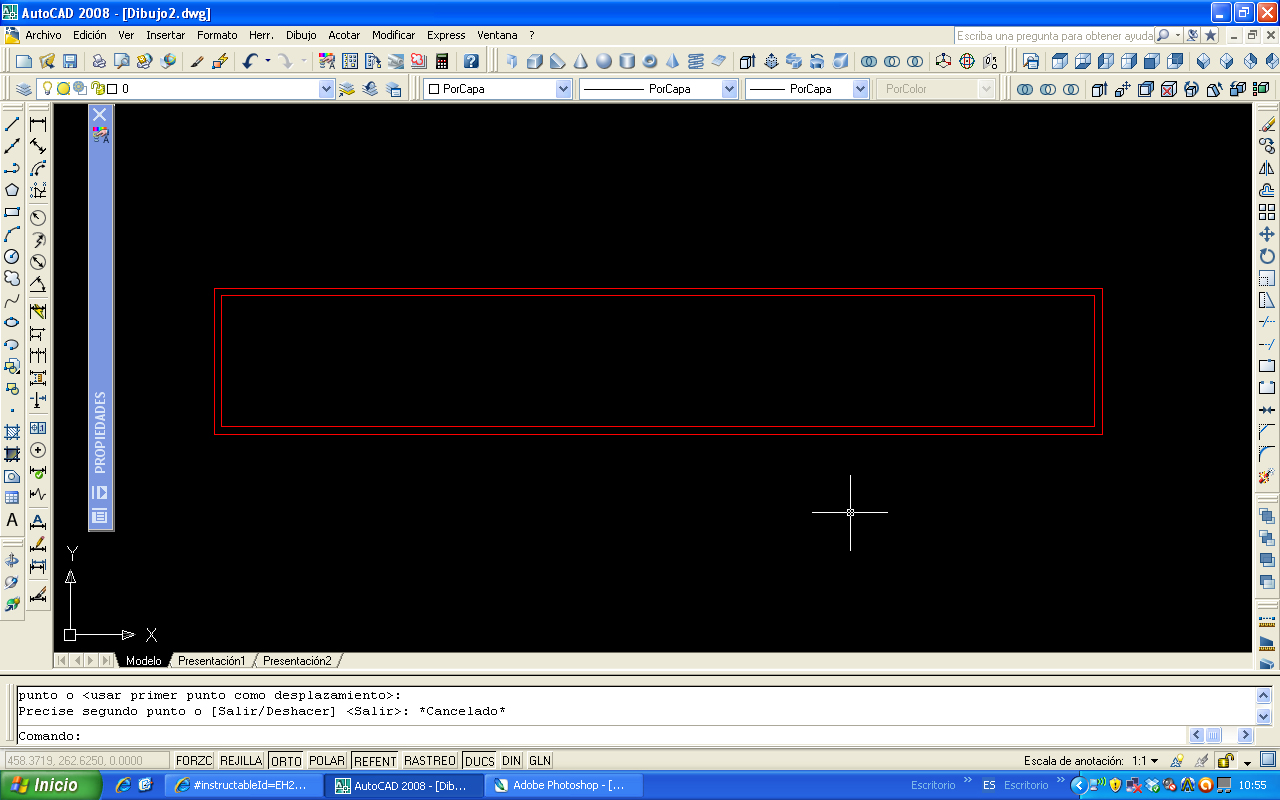Select the 3D Cone solid tool

tap(580, 61)
